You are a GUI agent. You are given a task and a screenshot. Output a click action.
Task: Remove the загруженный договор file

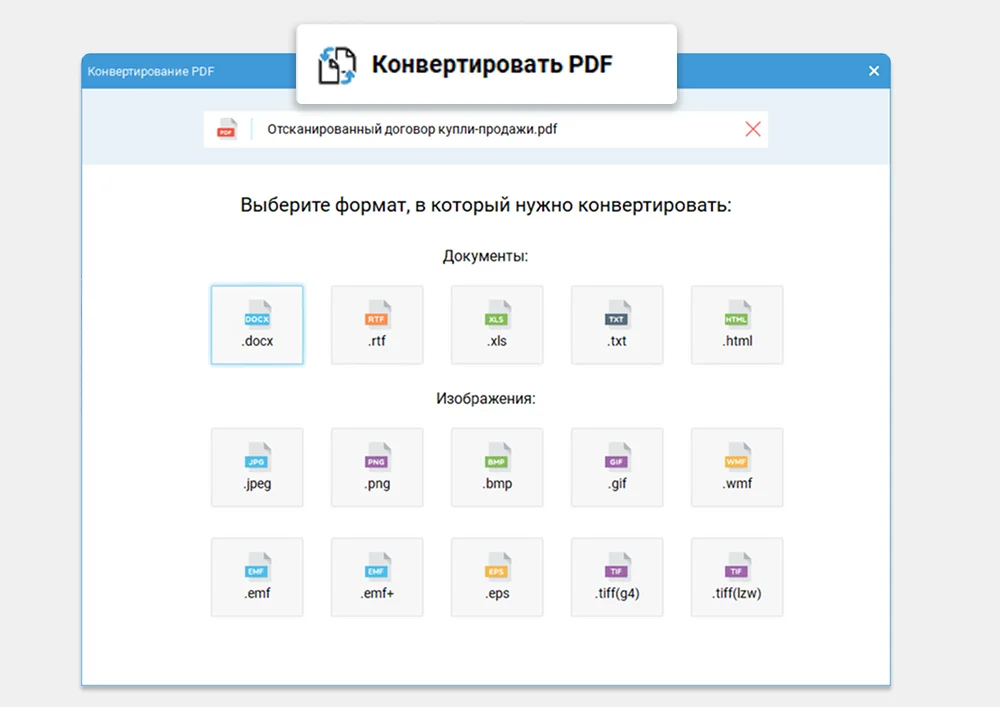(x=753, y=129)
